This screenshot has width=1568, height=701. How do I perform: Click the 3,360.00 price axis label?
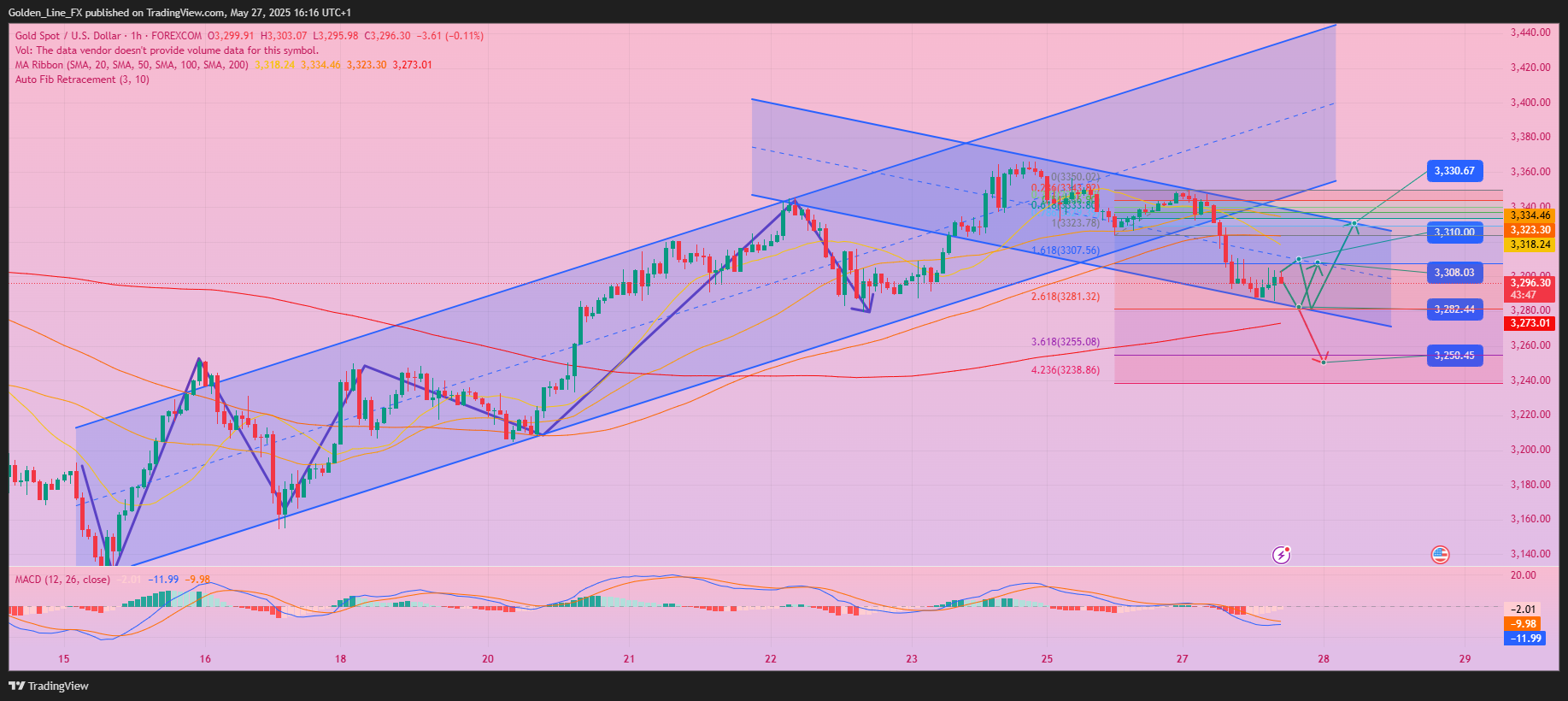(1530, 172)
